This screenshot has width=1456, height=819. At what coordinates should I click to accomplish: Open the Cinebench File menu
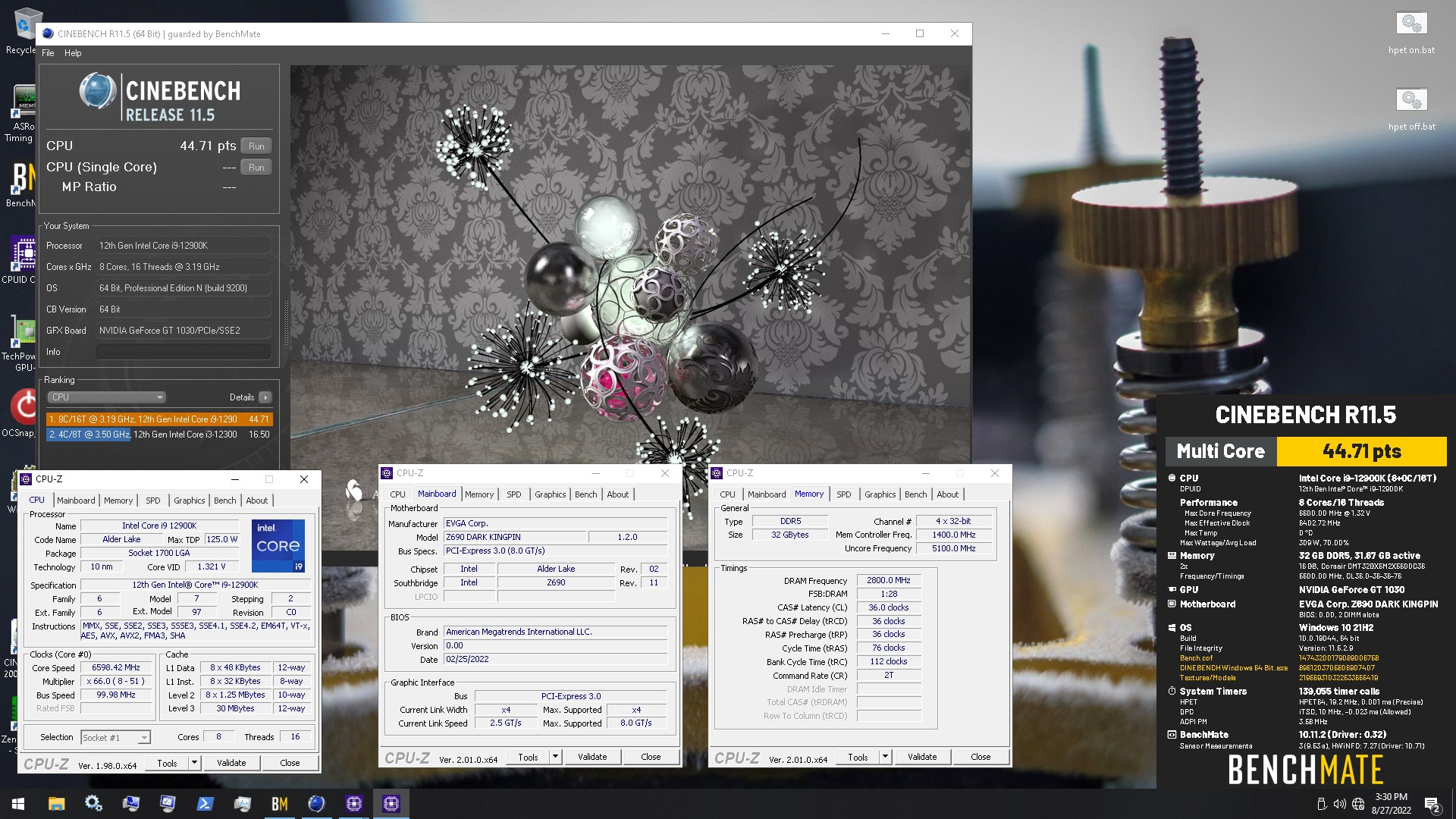pyautogui.click(x=49, y=53)
